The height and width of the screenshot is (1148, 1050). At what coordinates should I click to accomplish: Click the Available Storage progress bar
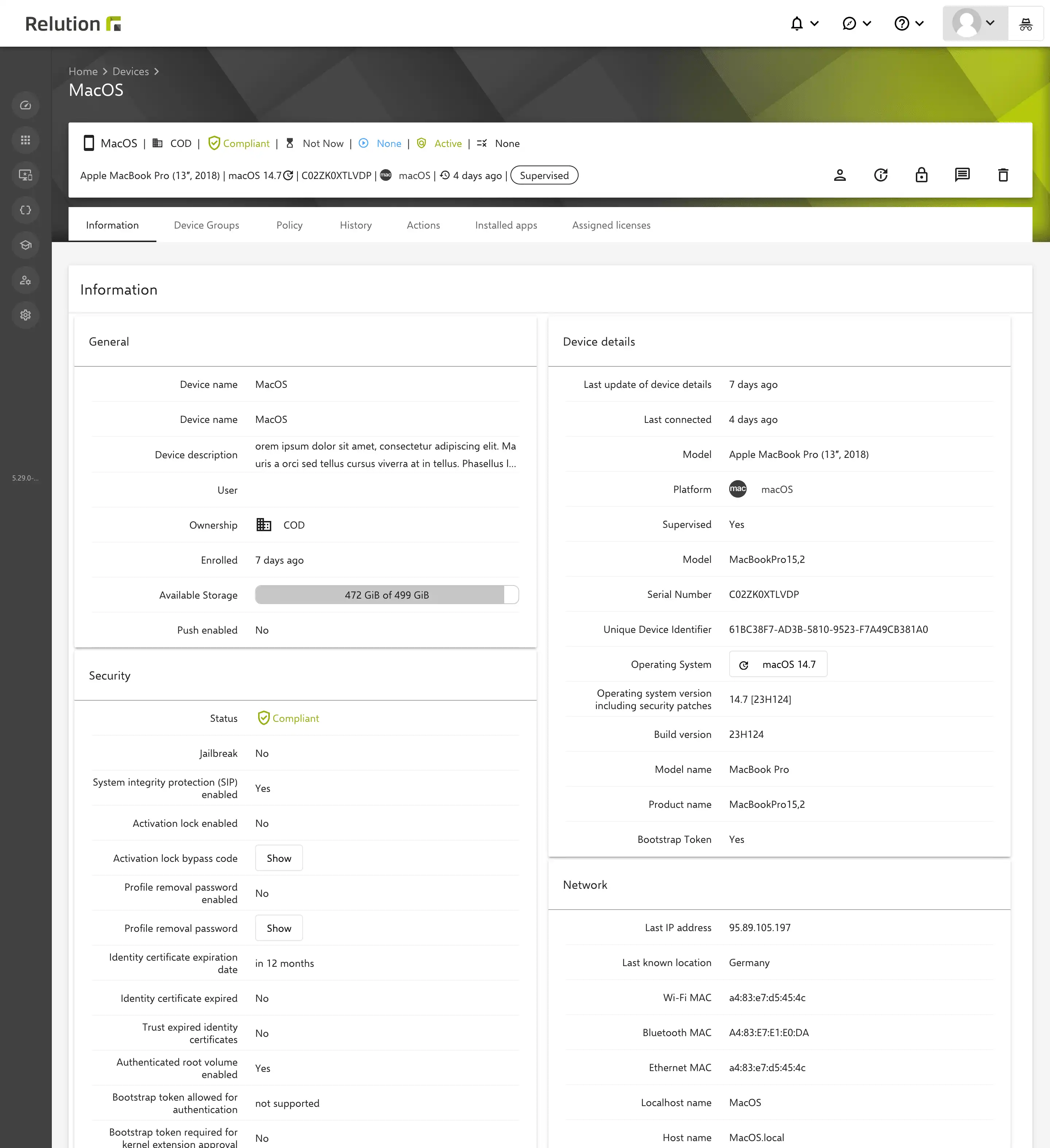pos(386,595)
